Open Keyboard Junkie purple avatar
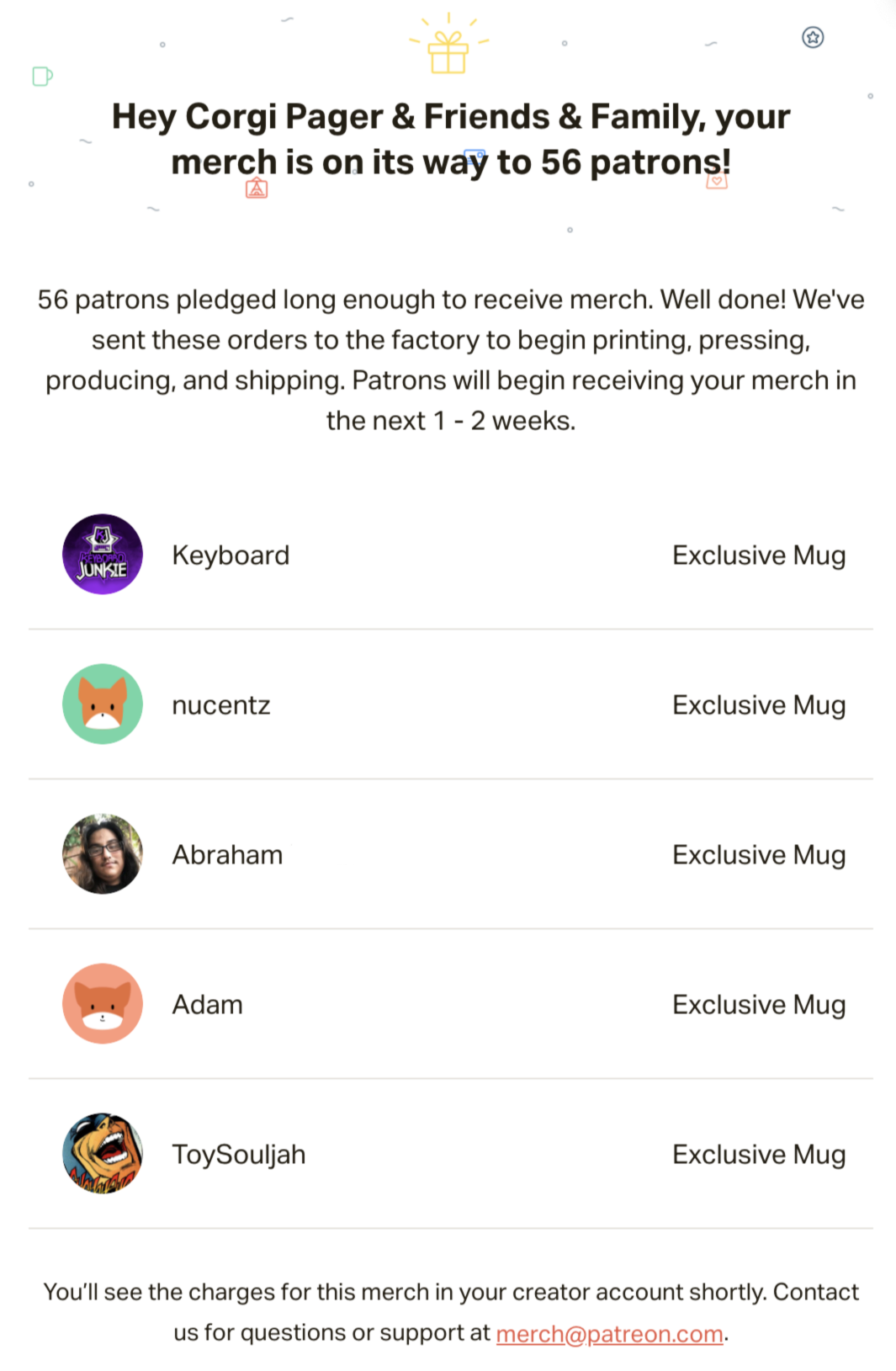 103,555
